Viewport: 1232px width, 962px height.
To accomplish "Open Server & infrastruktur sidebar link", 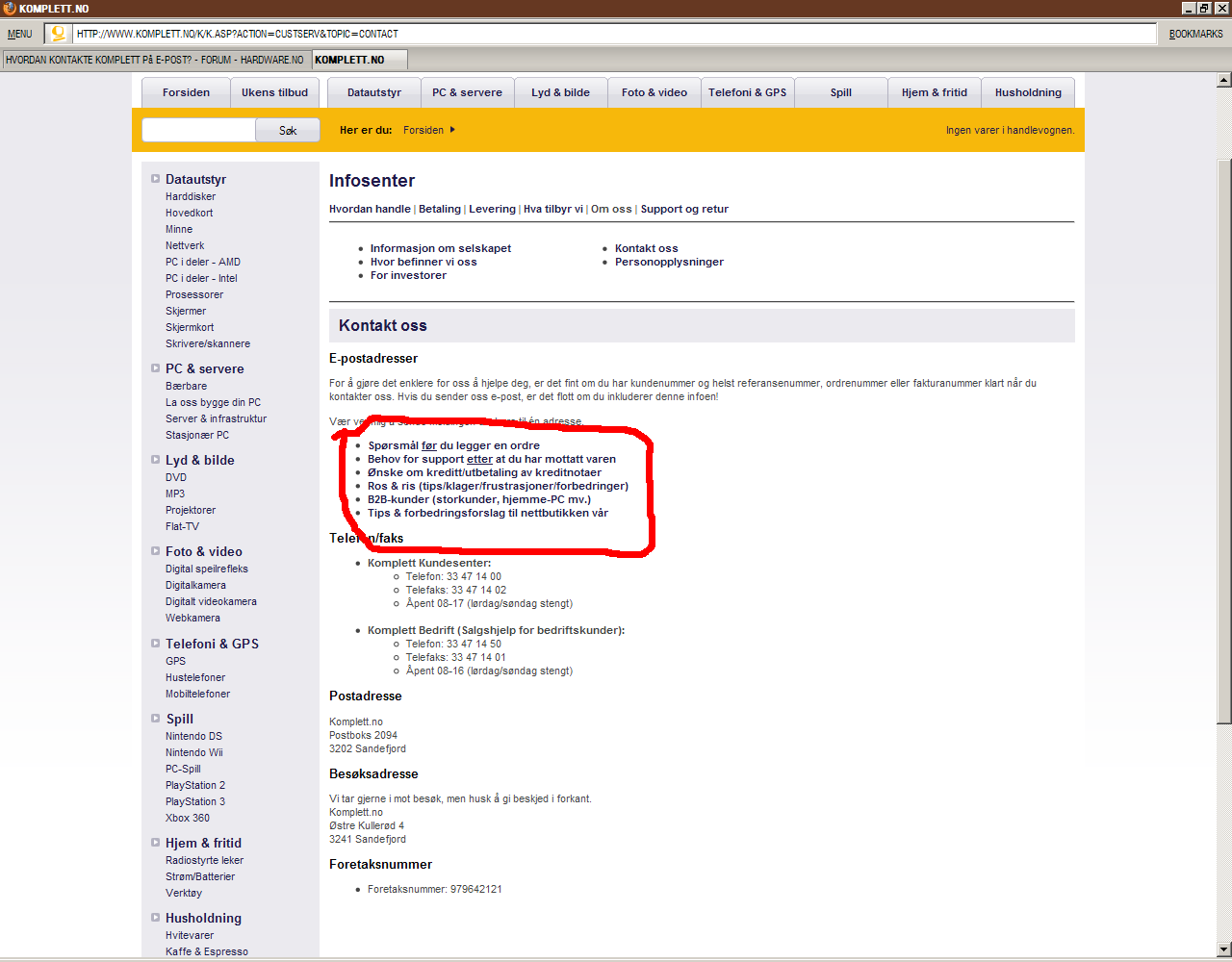I will click(216, 418).
